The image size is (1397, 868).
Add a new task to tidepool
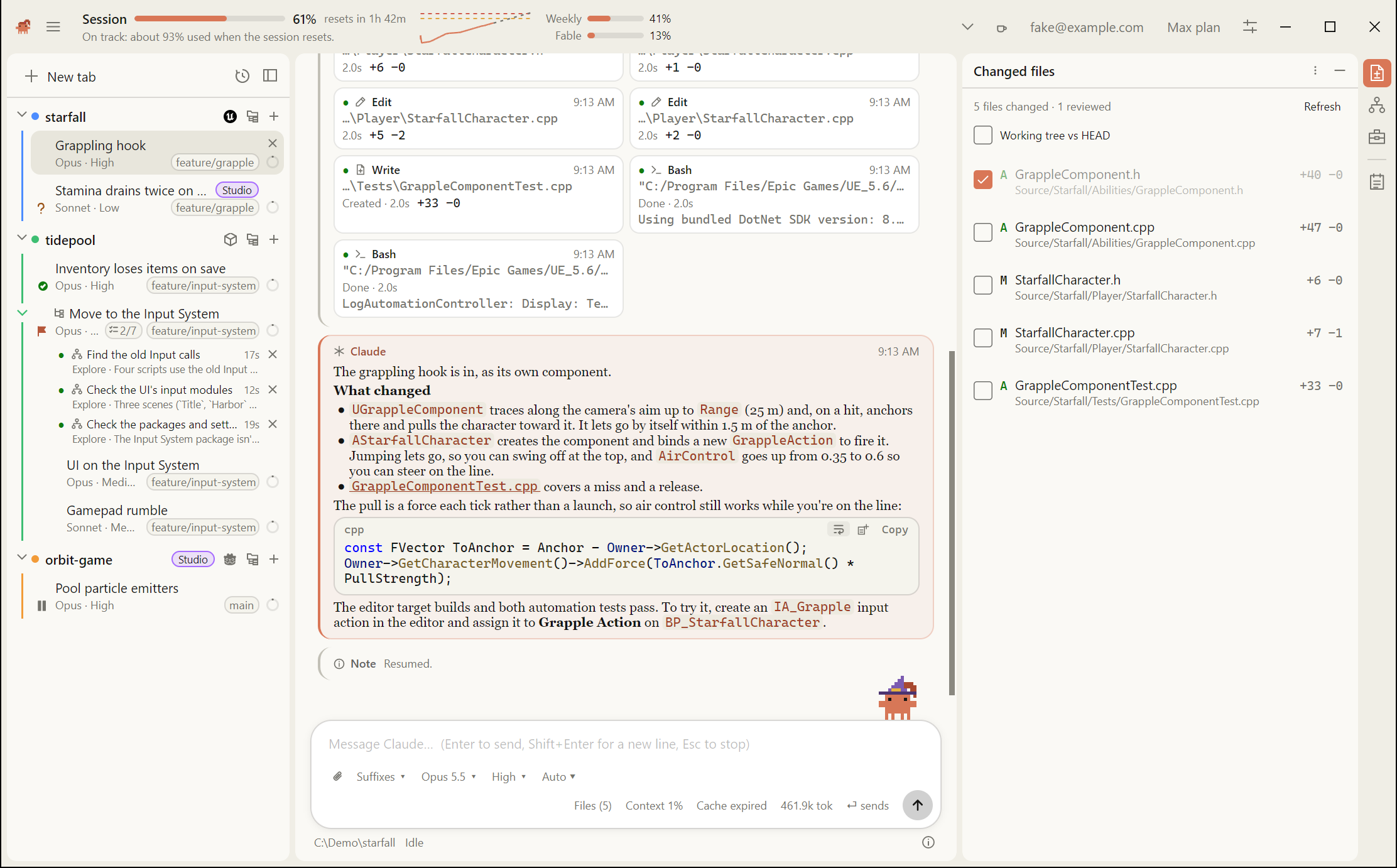(274, 239)
